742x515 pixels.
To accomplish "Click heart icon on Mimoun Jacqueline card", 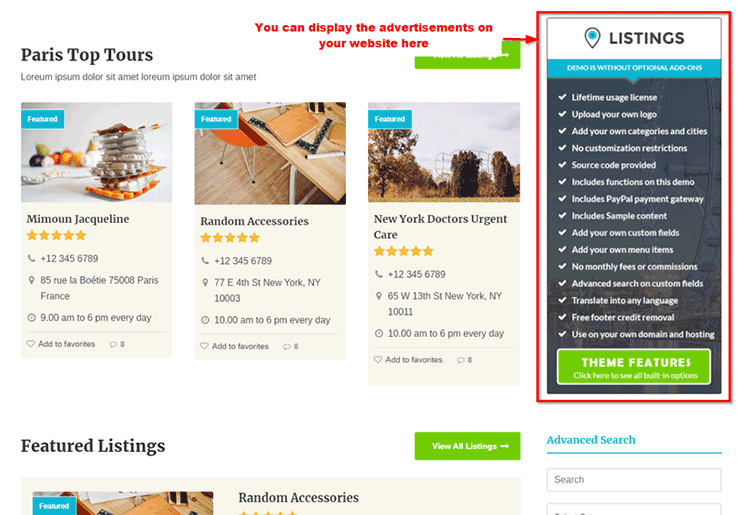I will point(31,344).
